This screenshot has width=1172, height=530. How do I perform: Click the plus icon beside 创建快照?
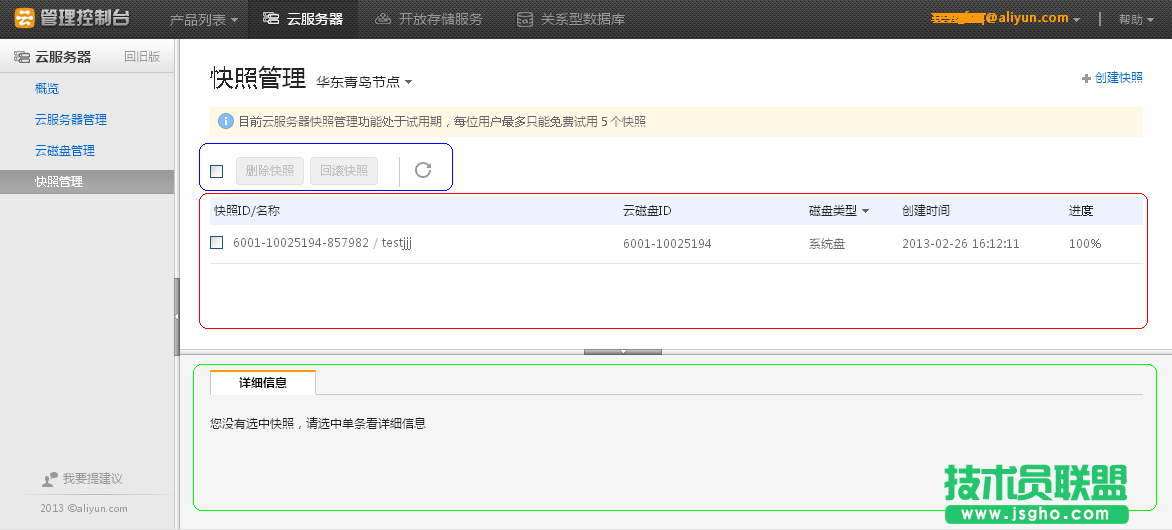point(1086,78)
